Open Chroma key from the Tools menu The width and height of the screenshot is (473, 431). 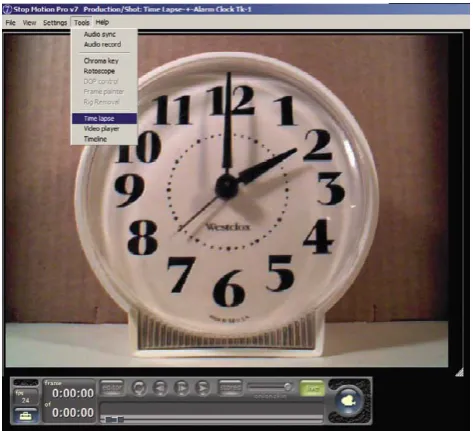coord(101,61)
